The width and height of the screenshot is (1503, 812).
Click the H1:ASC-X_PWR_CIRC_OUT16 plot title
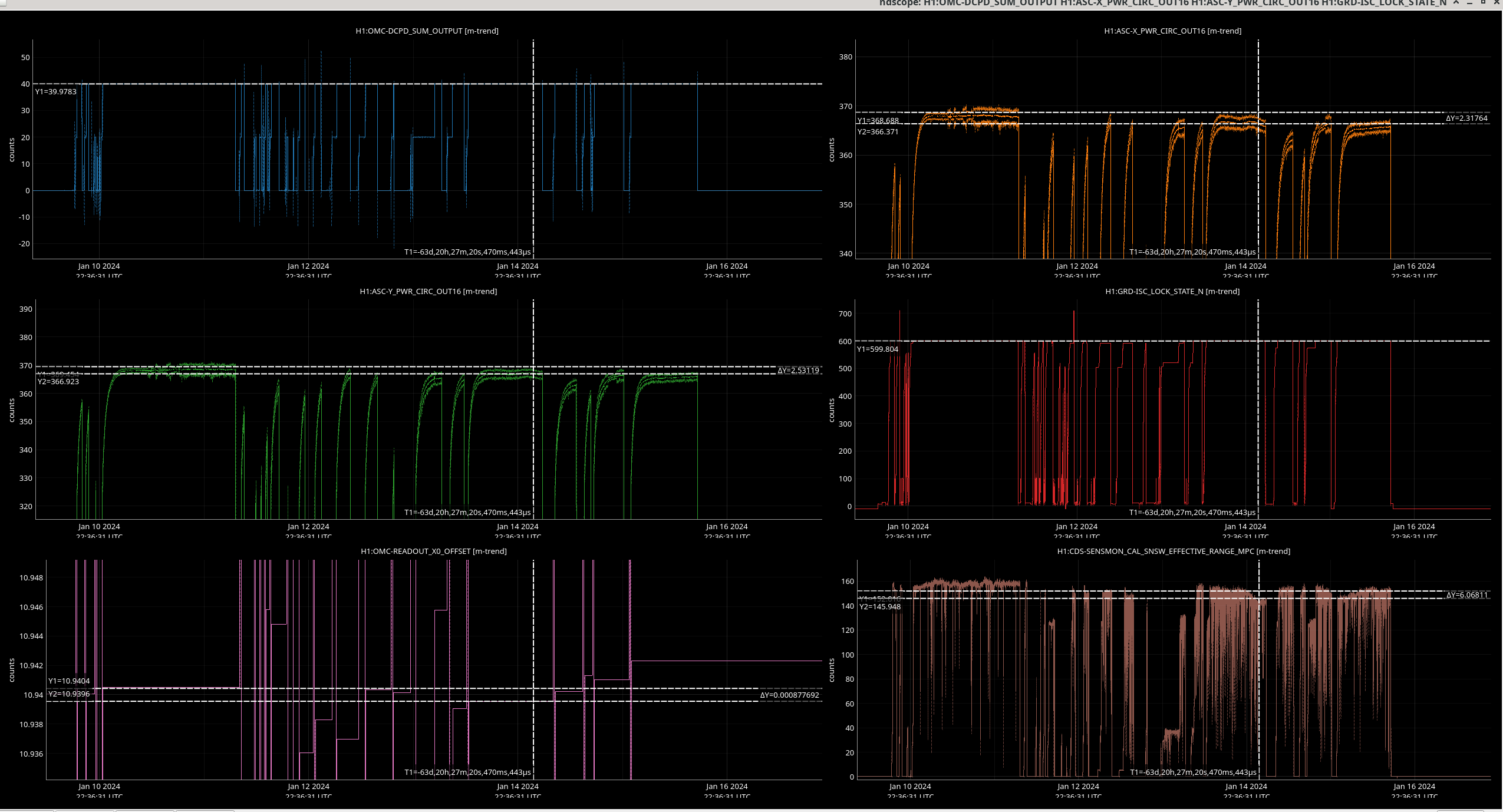pos(1172,31)
